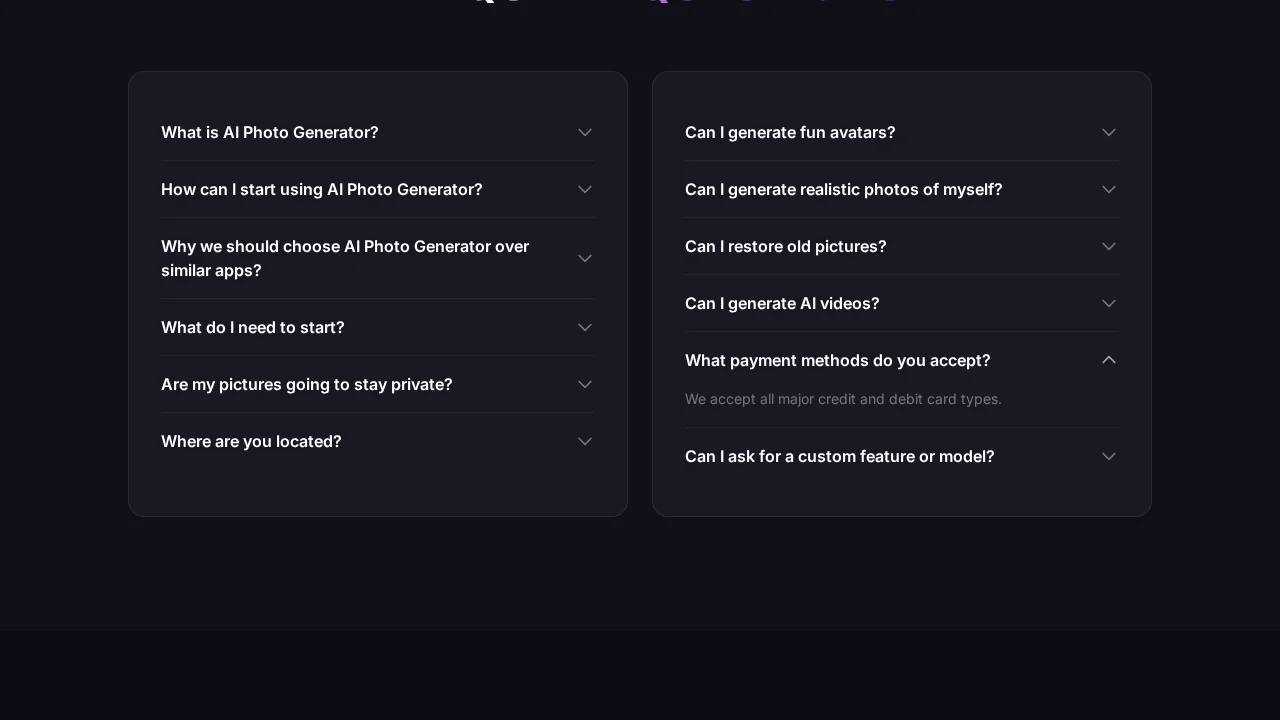Click chevron for "Are my pictures going to stay private?"

coord(585,384)
